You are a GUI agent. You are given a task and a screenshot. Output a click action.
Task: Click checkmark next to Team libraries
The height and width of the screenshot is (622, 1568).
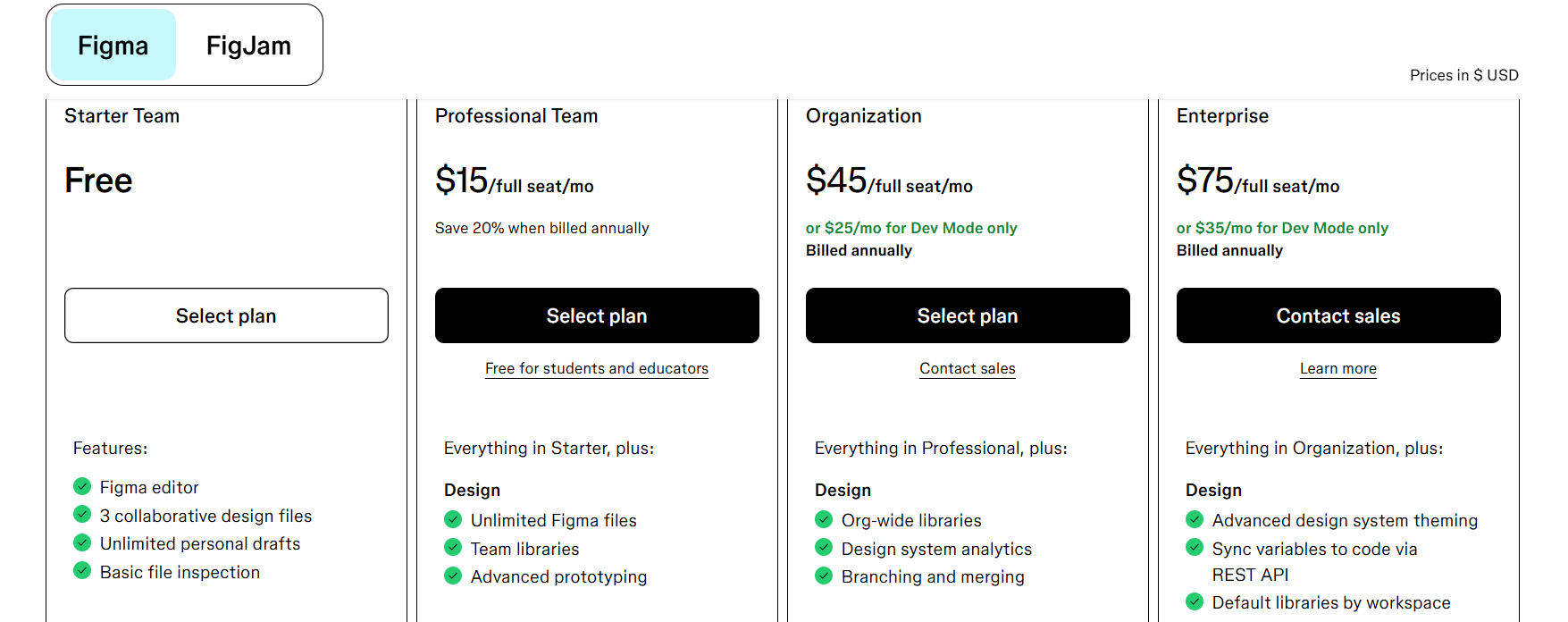[x=453, y=547]
